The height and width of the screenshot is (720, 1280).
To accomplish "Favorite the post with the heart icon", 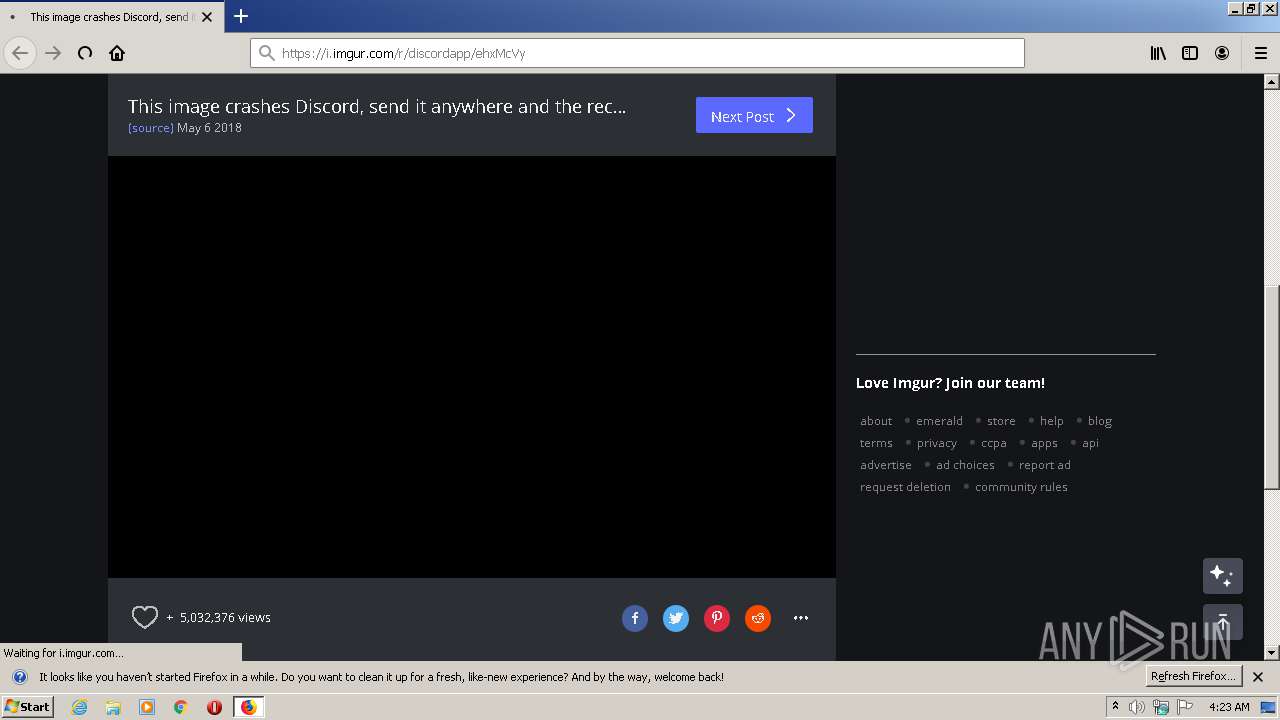I will pos(145,618).
